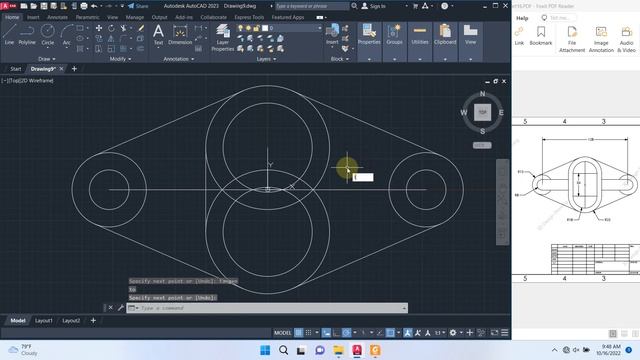This screenshot has height=360, width=640.
Task: Open the Insert ribbon tab
Action: (x=33, y=17)
